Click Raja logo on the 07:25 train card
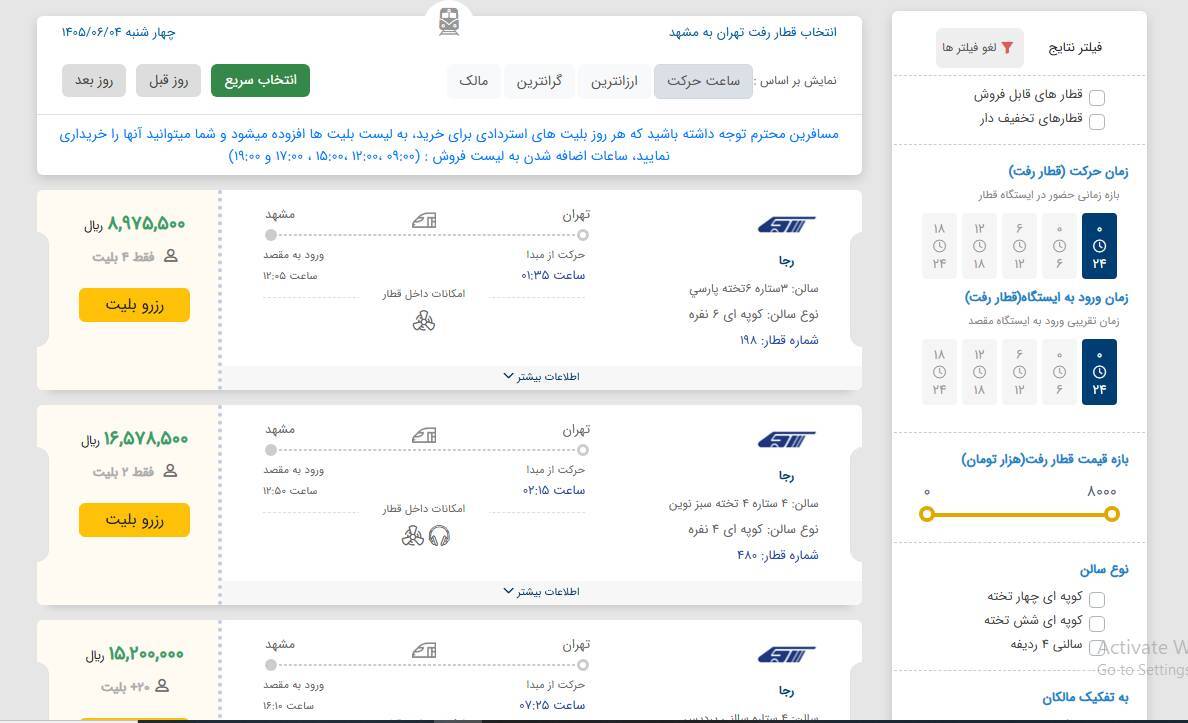The width and height of the screenshot is (1188, 723). tap(786, 654)
